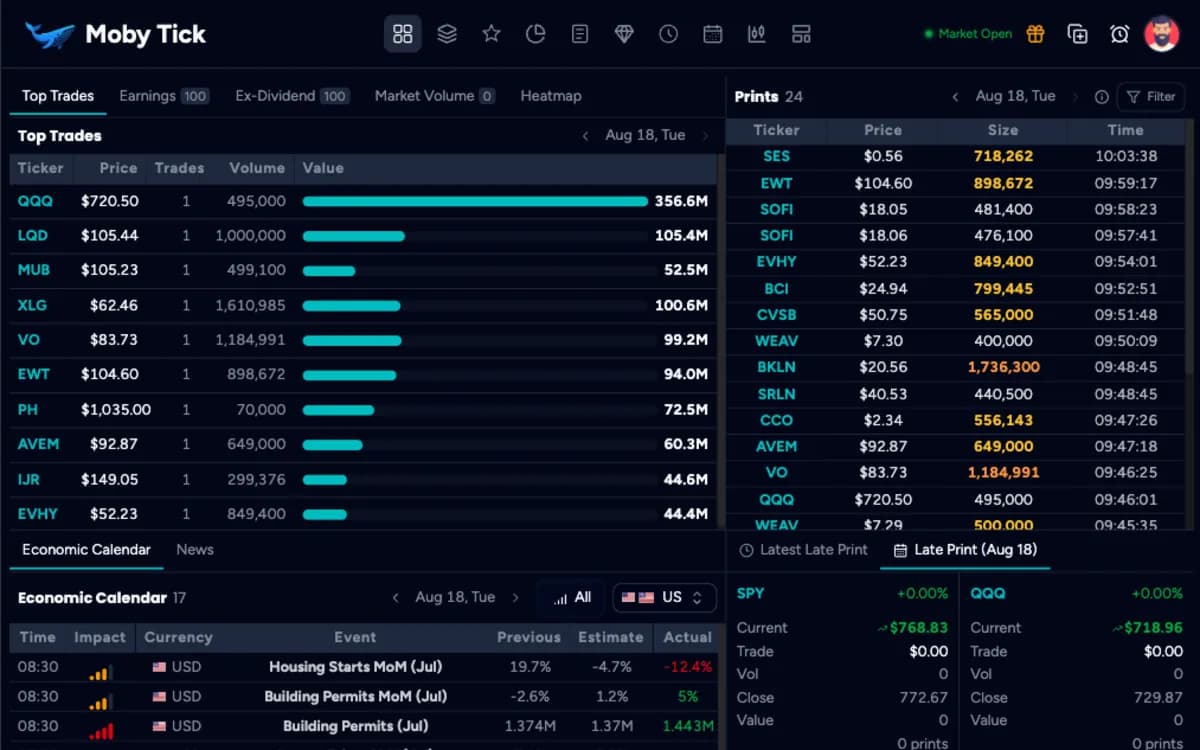
Task: Open the document news icon in top nav
Action: (580, 34)
